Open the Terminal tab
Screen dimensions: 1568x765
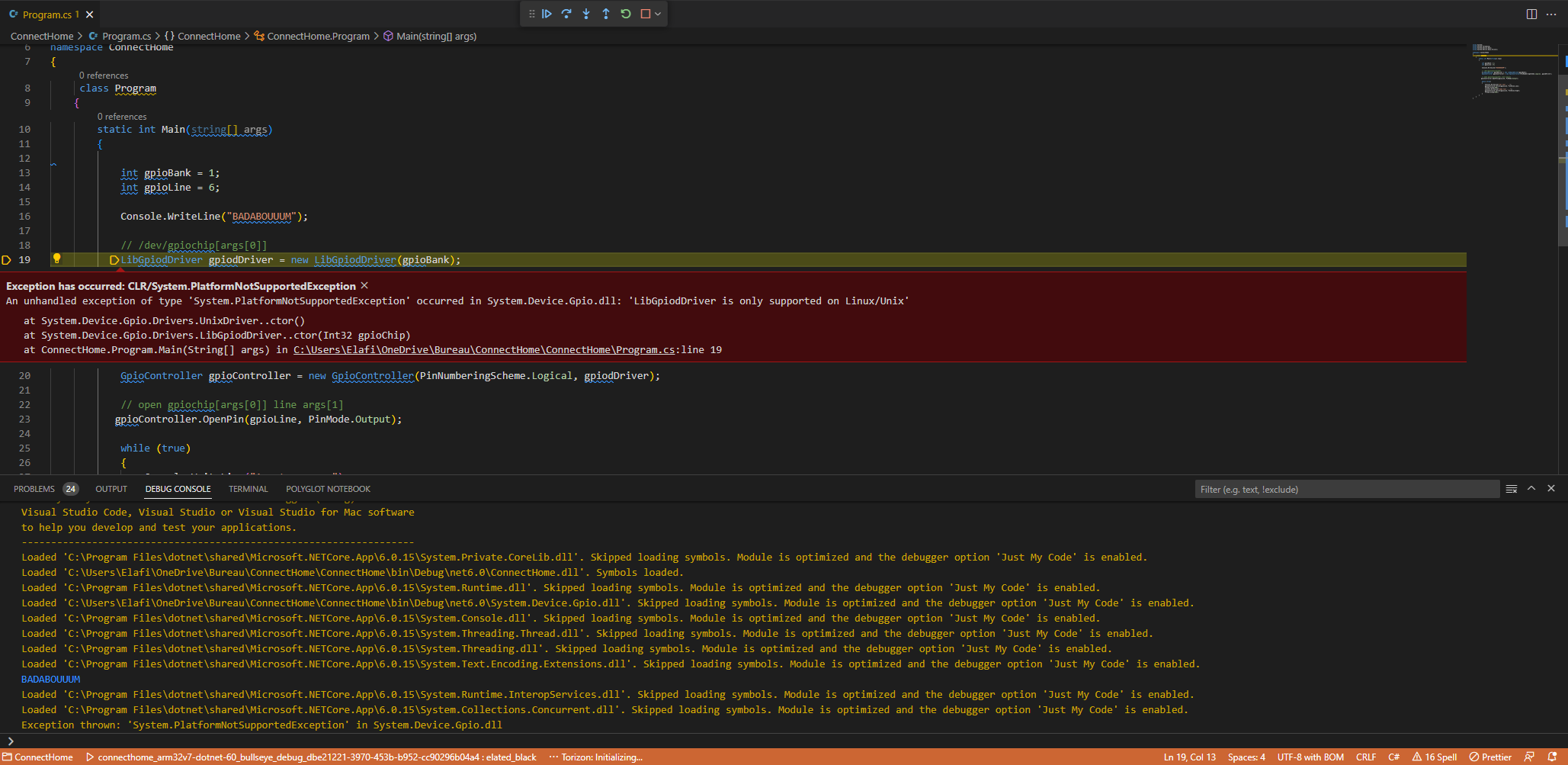(249, 489)
